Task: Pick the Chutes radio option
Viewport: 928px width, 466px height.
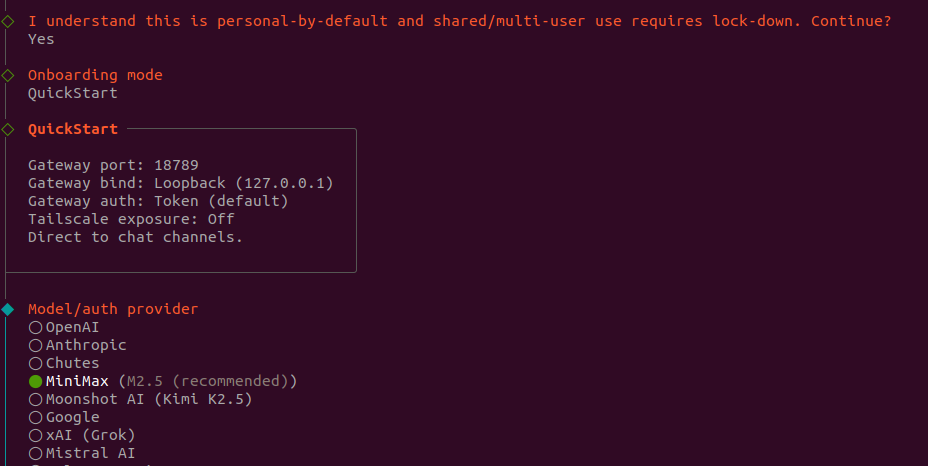Action: point(36,363)
